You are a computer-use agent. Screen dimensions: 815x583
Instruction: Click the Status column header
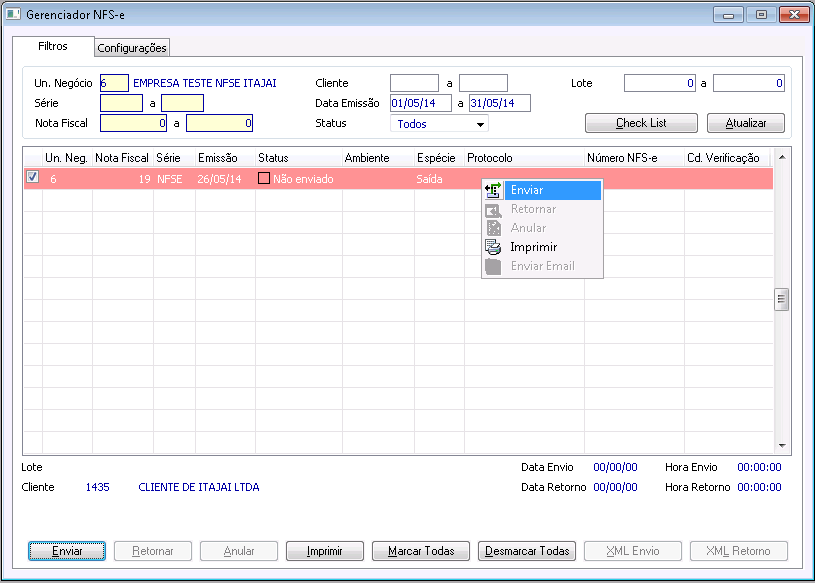[x=299, y=158]
